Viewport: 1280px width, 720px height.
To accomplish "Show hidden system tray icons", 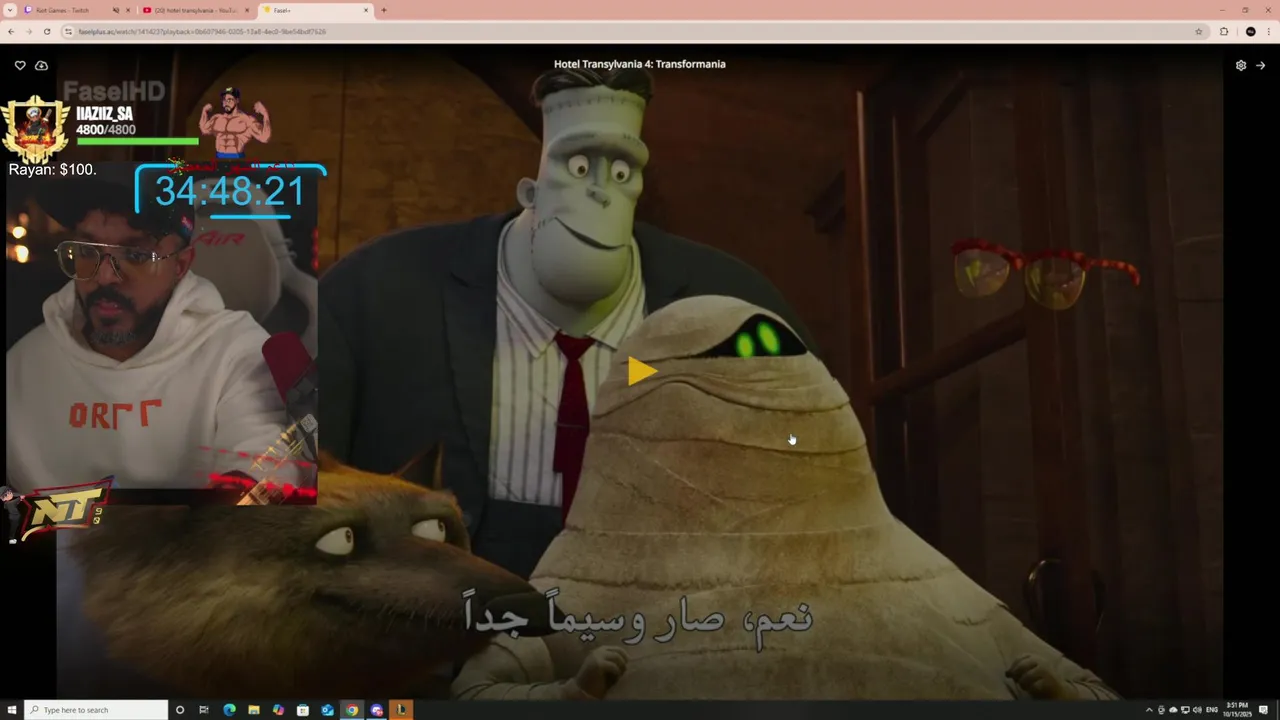I will (x=1149, y=710).
